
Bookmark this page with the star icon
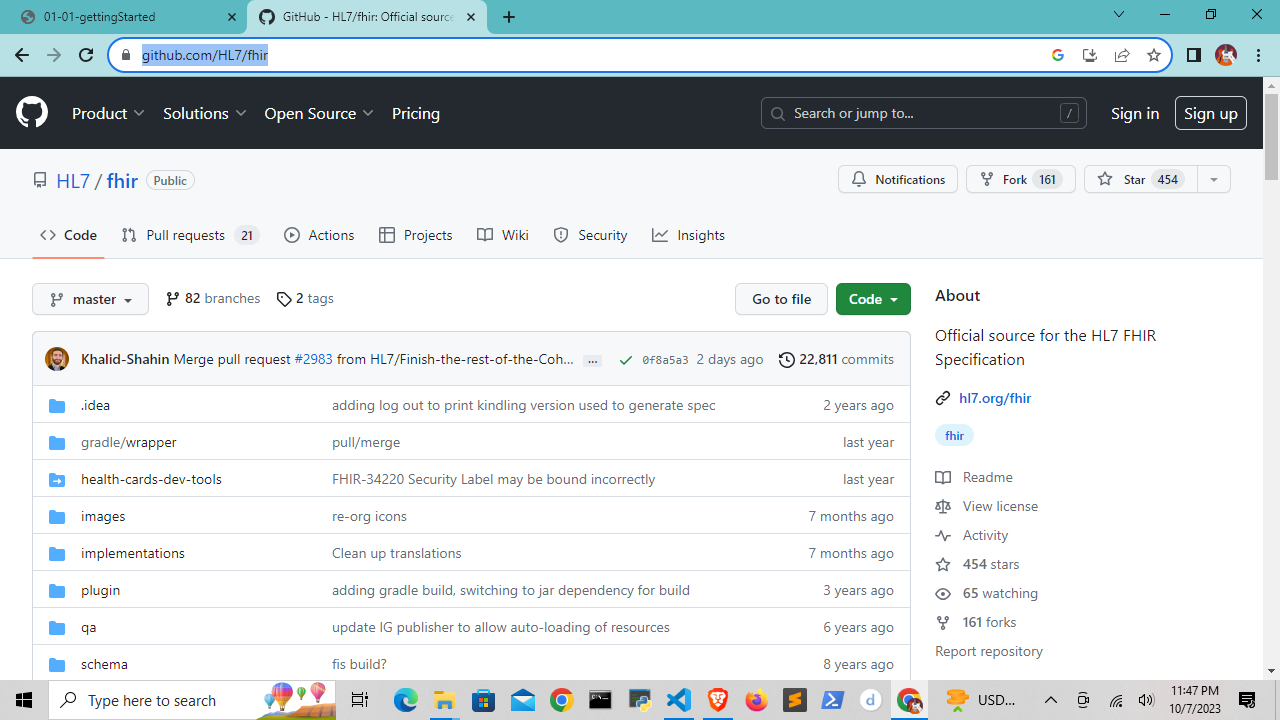click(x=1154, y=55)
